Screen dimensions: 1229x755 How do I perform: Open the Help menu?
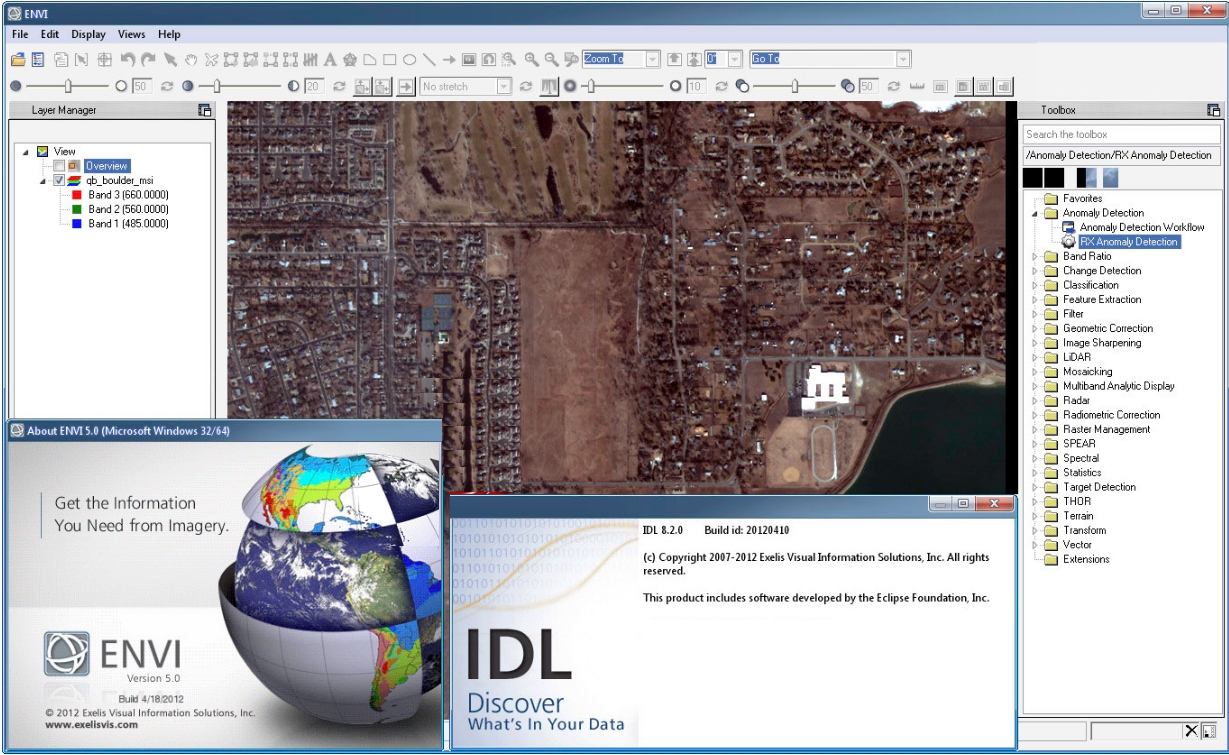[169, 34]
